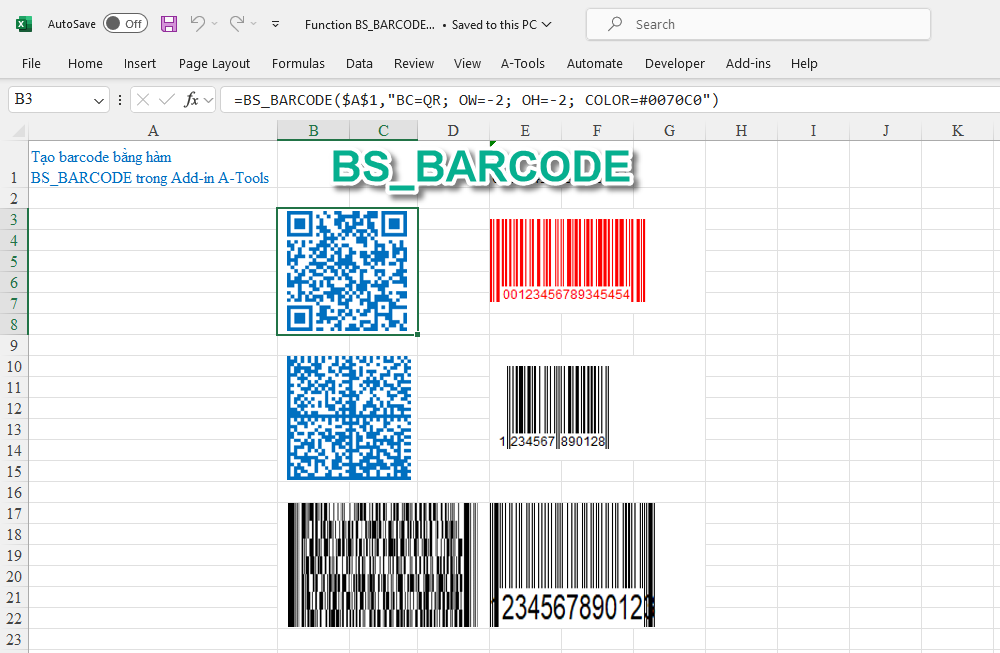1000x653 pixels.
Task: Click the Undo arrow icon
Action: click(x=198, y=24)
